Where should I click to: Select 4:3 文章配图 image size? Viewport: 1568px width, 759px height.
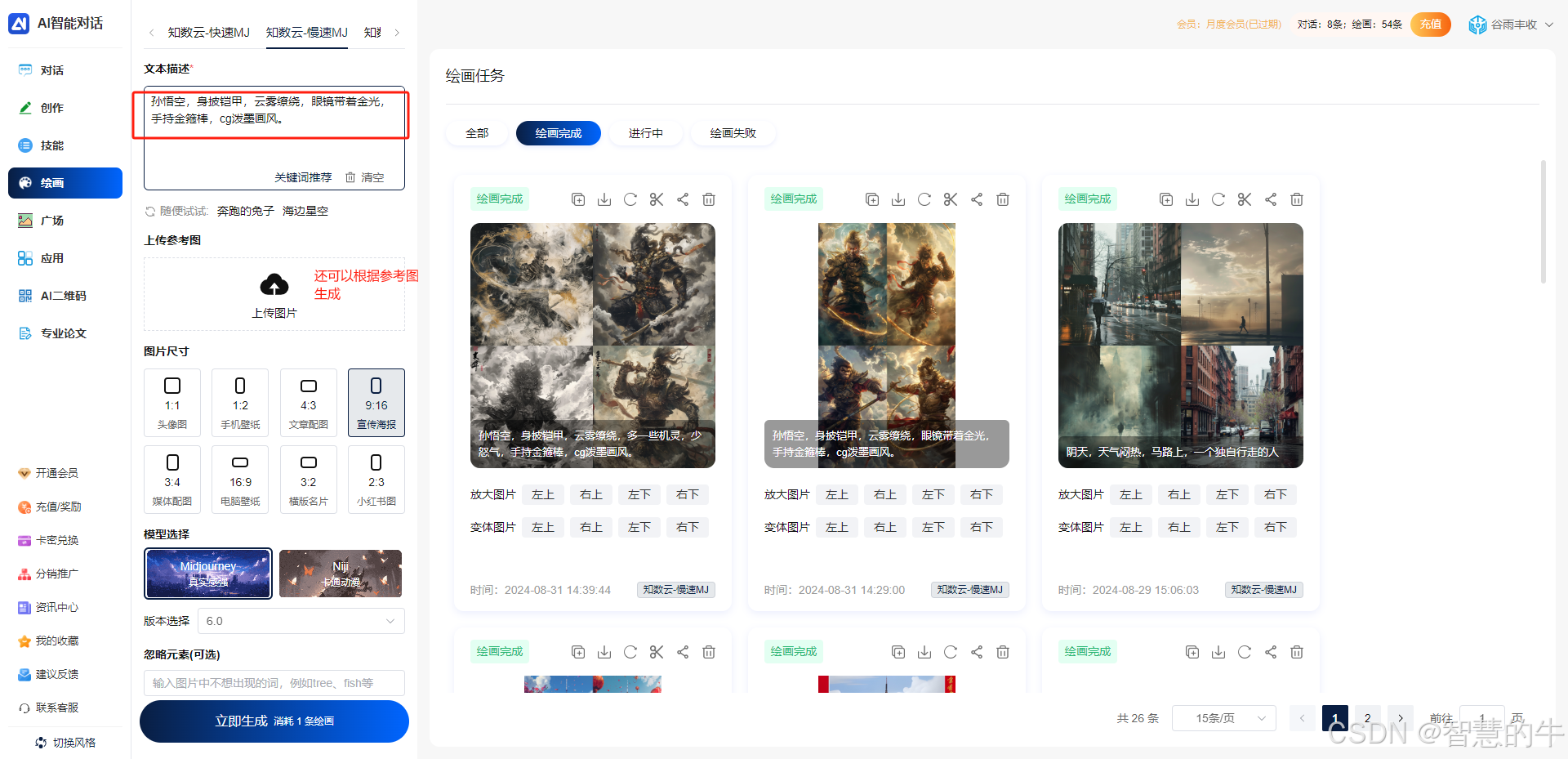[308, 403]
